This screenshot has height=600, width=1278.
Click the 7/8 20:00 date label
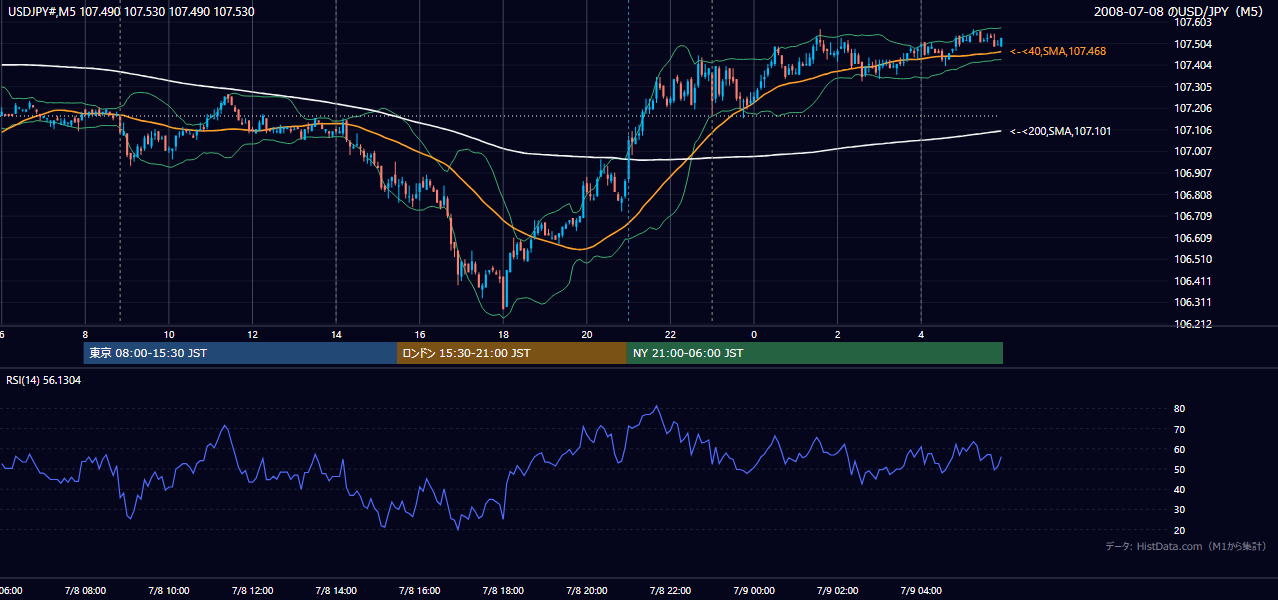[x=587, y=591]
